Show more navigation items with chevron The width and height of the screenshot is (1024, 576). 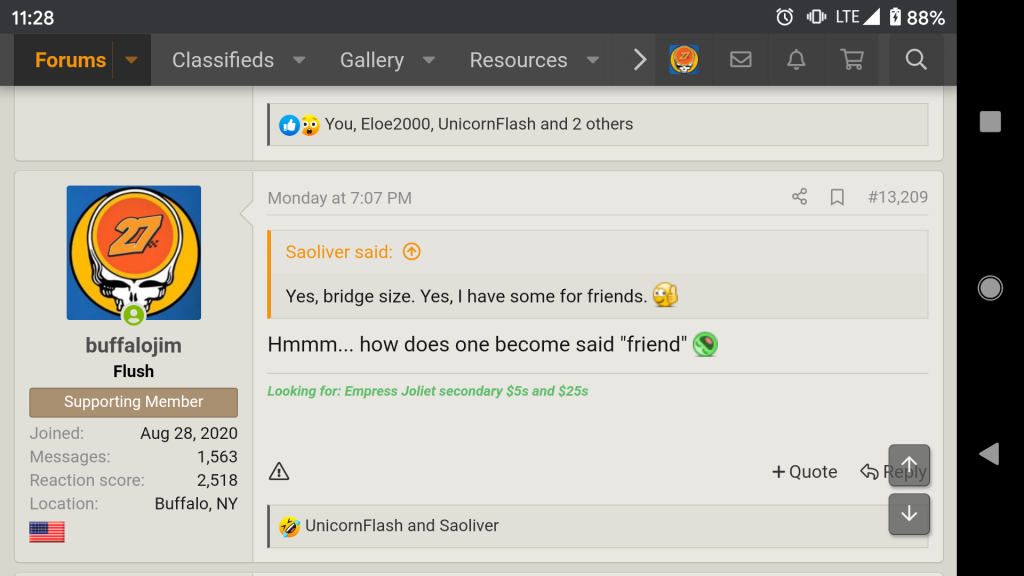click(639, 60)
